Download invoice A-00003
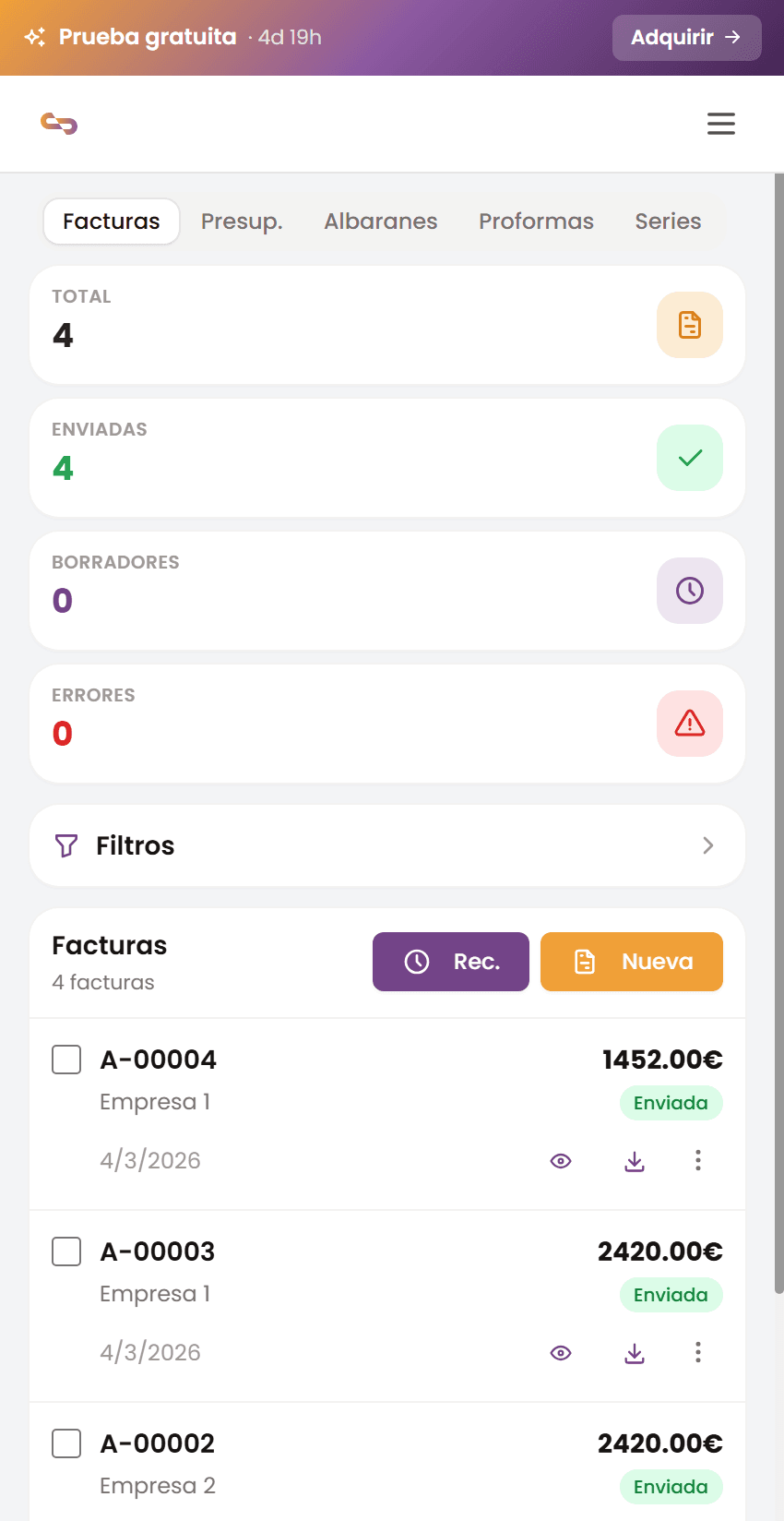Screen dimensions: 784x1521 (635, 1353)
